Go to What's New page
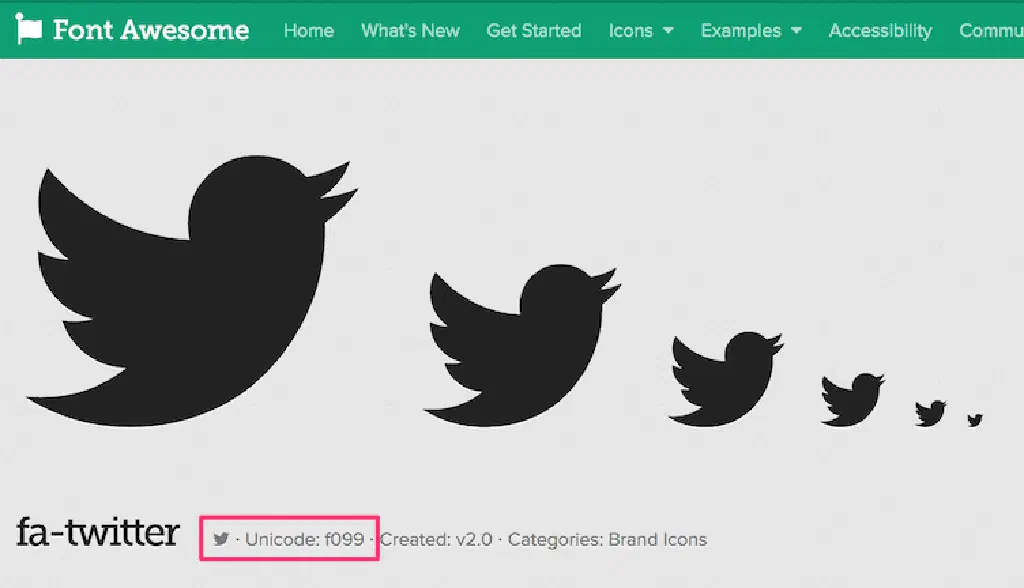Screen dimensions: 1024x588 410,31
